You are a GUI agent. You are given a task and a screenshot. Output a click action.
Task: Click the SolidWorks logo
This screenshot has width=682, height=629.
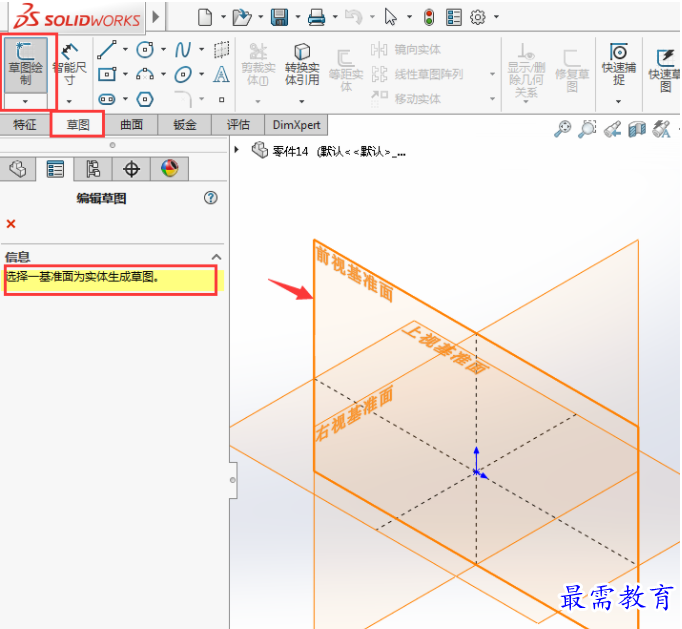[x=77, y=17]
